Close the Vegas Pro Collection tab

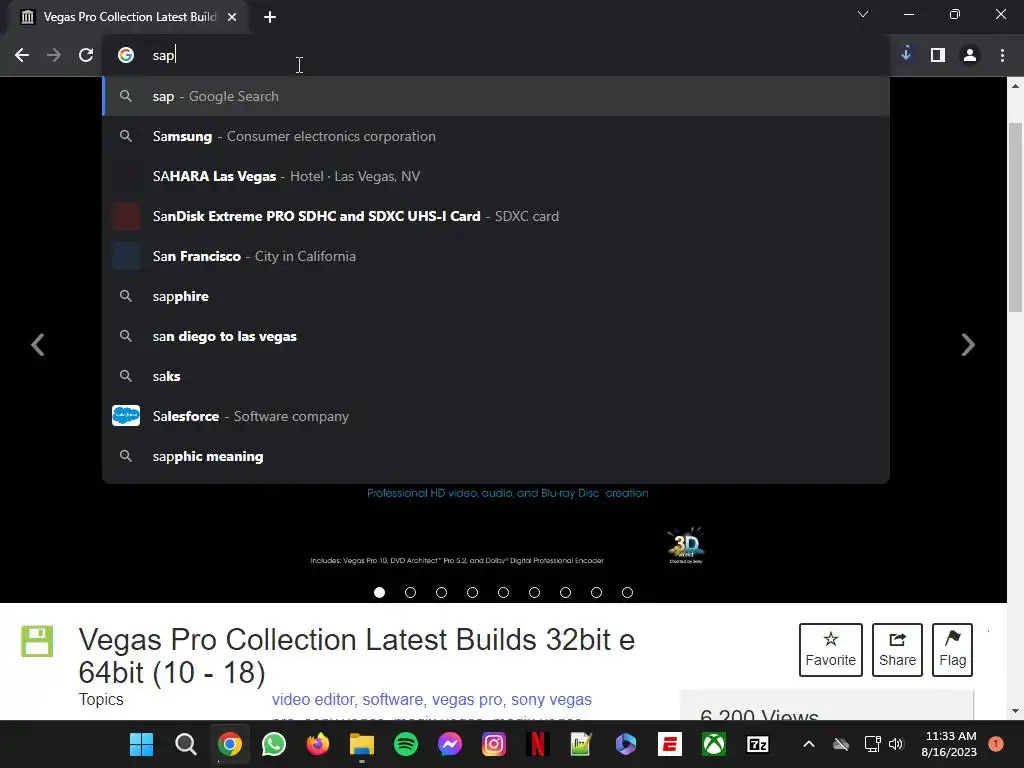pos(232,17)
